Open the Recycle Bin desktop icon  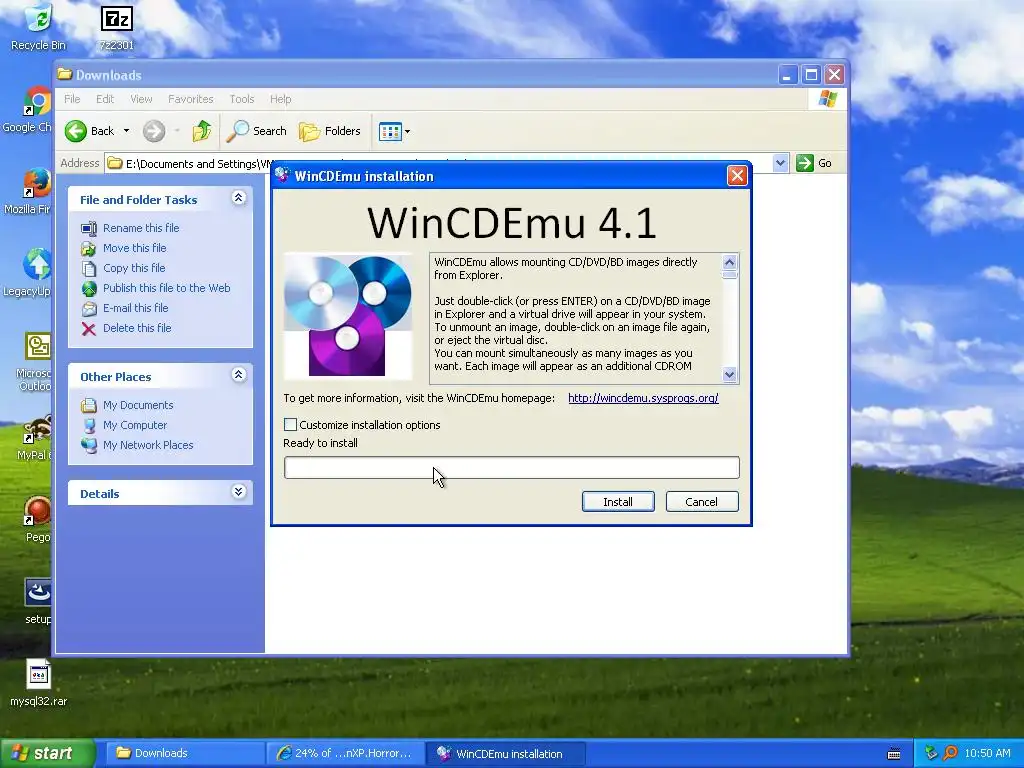[x=38, y=26]
